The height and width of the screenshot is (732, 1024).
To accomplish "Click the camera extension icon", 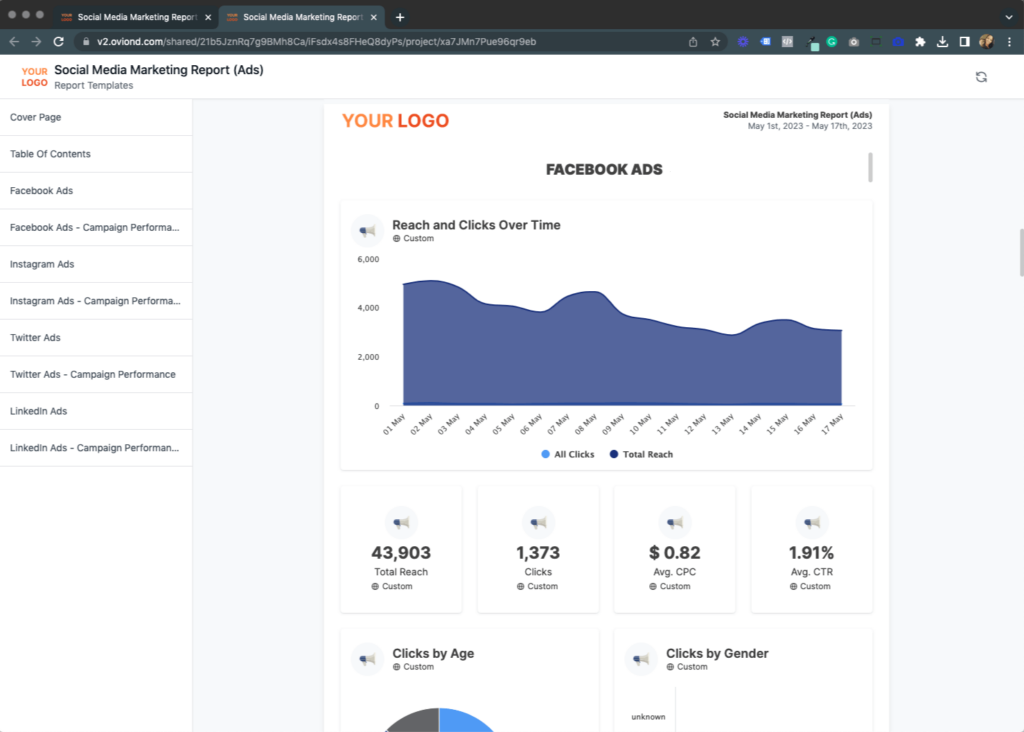I will [x=854, y=42].
